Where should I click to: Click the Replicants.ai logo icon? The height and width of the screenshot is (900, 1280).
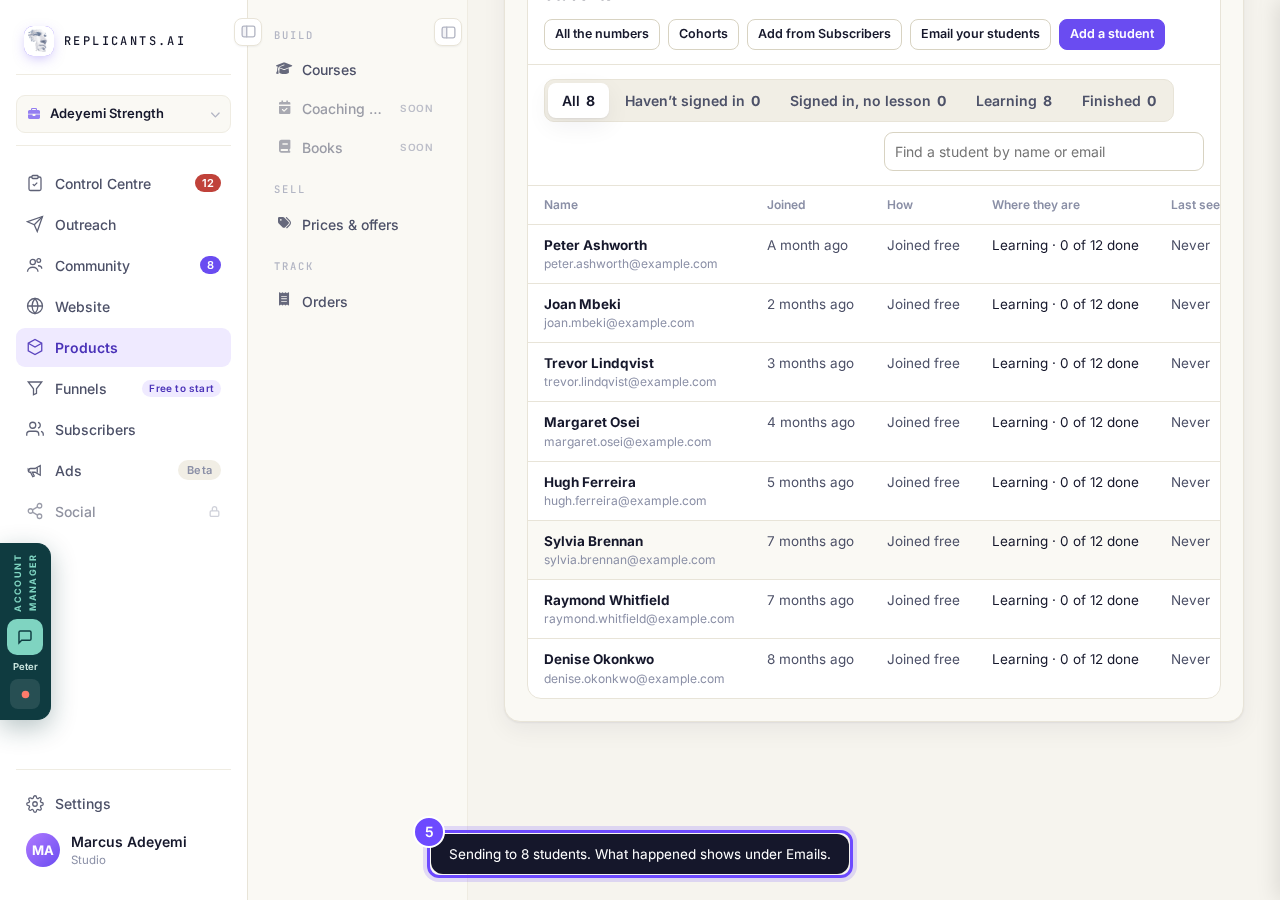[x=39, y=41]
